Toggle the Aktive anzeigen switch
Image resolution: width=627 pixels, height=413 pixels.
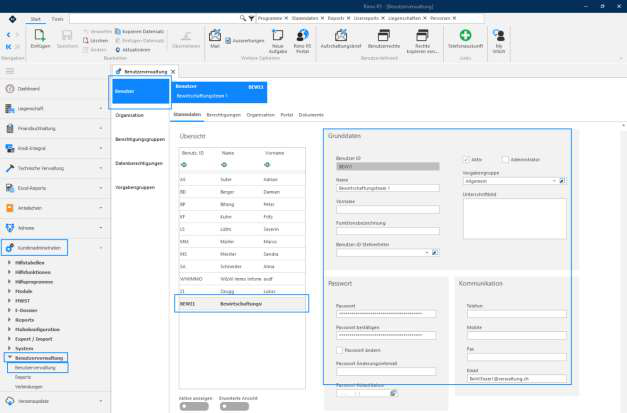pos(194,406)
